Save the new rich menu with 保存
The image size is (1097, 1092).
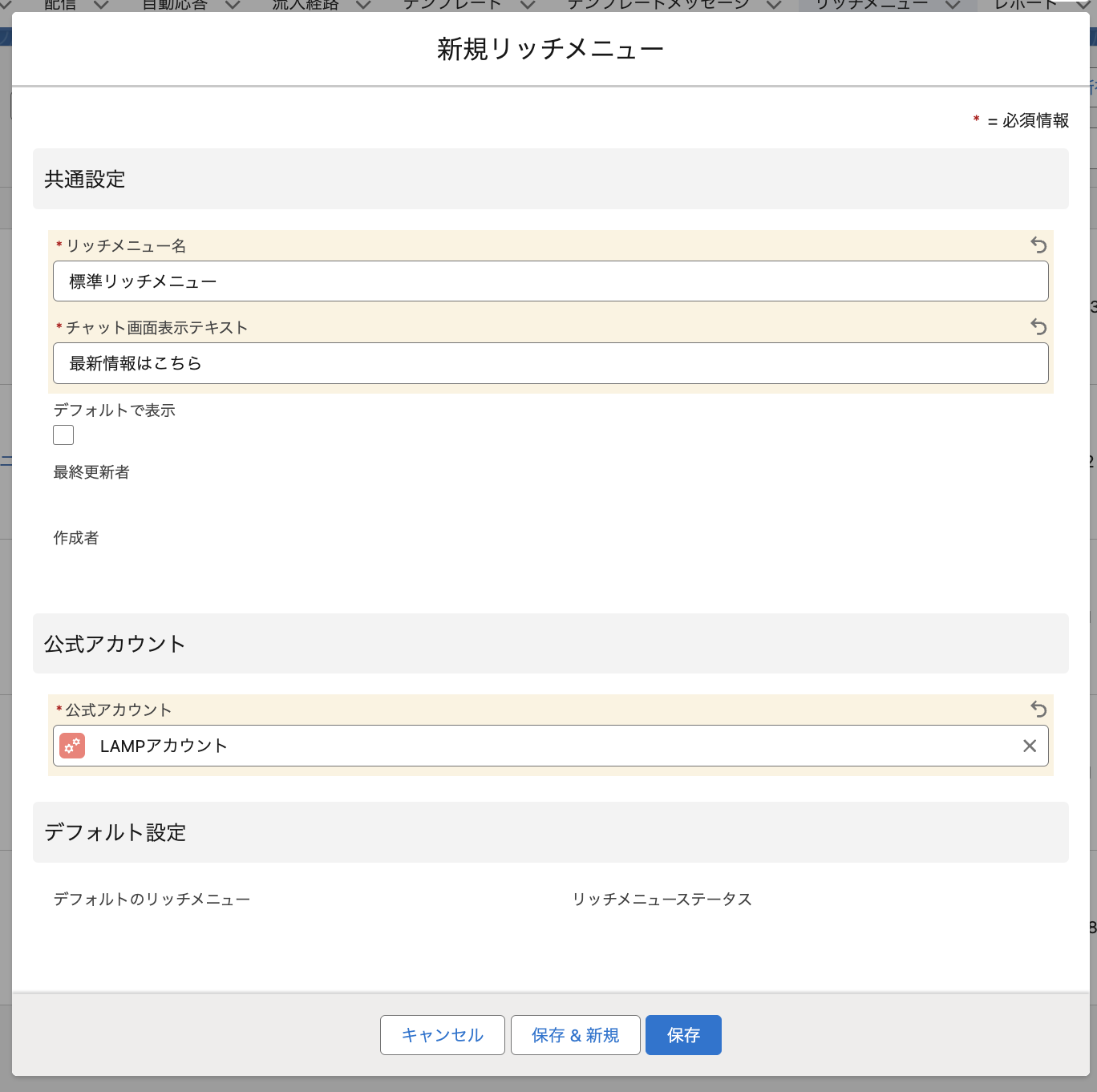(683, 1035)
